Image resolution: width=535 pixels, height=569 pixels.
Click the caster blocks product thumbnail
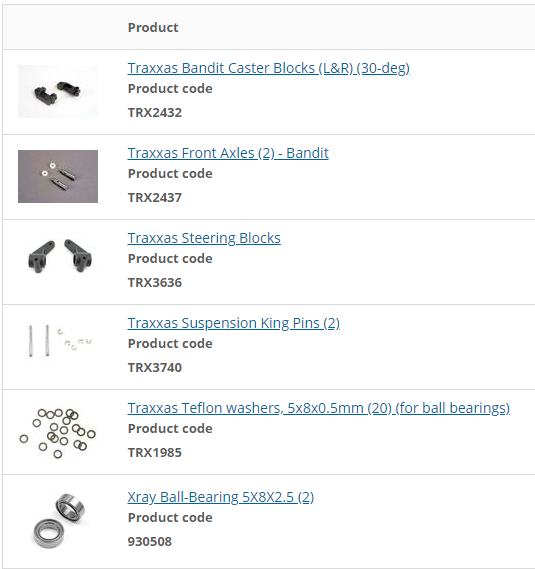pos(58,91)
